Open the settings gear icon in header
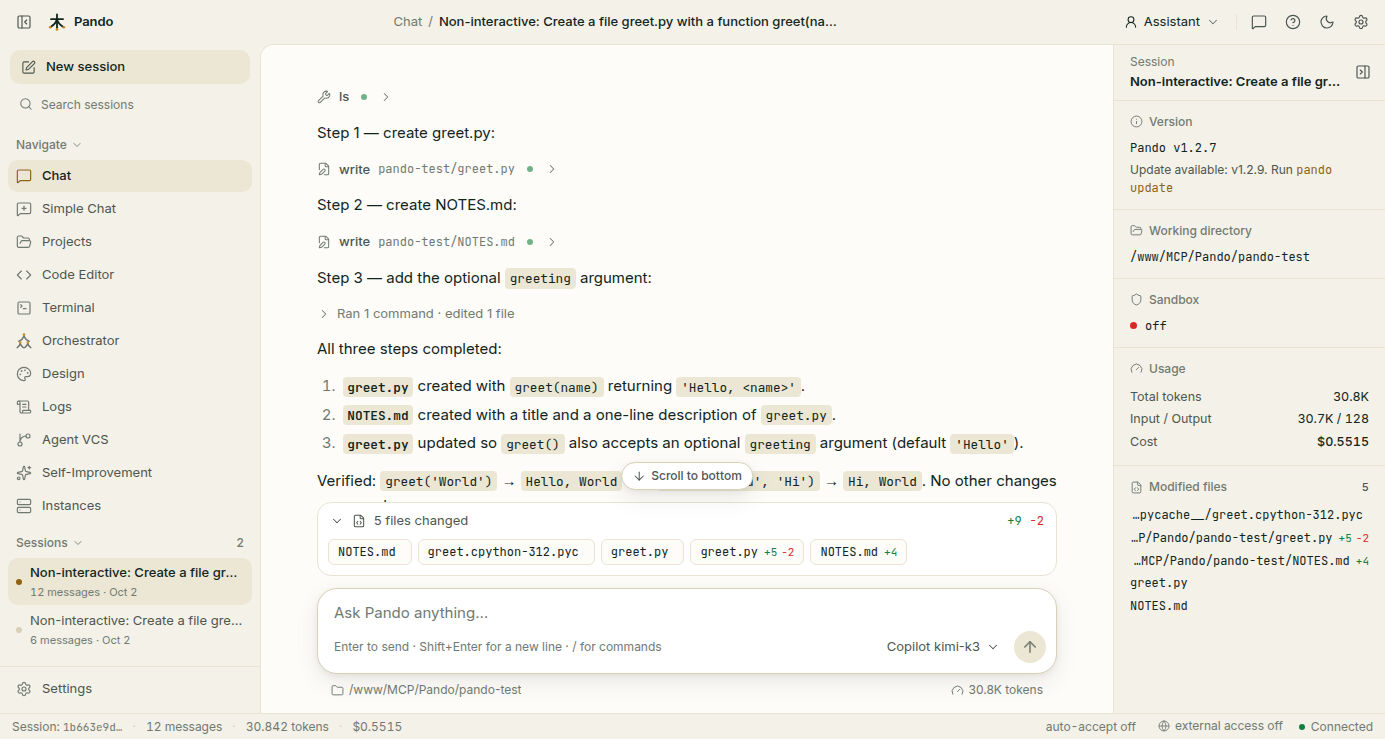The image size is (1385, 739). 1361,22
